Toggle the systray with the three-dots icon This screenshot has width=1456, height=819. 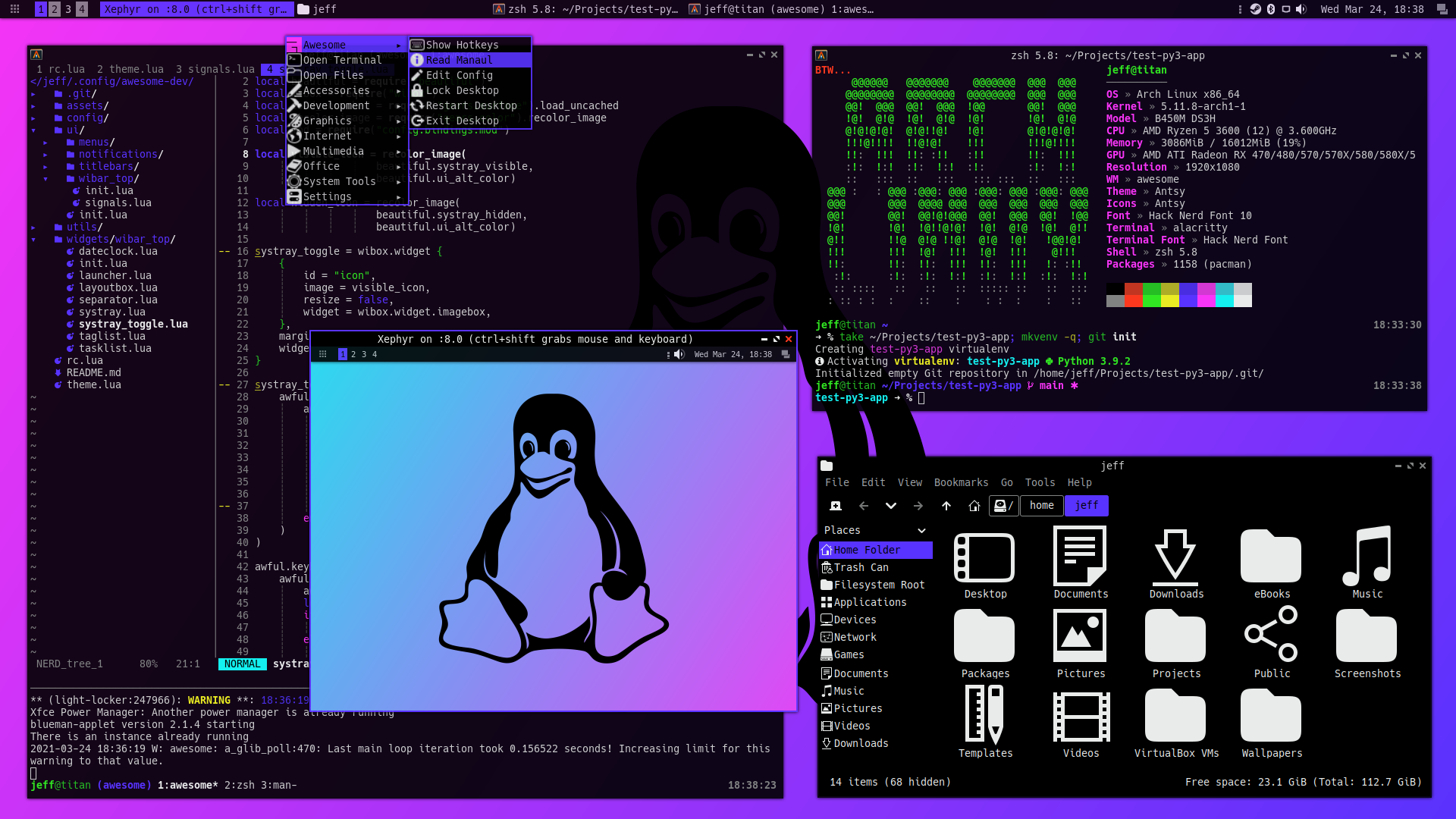pyautogui.click(x=1240, y=9)
